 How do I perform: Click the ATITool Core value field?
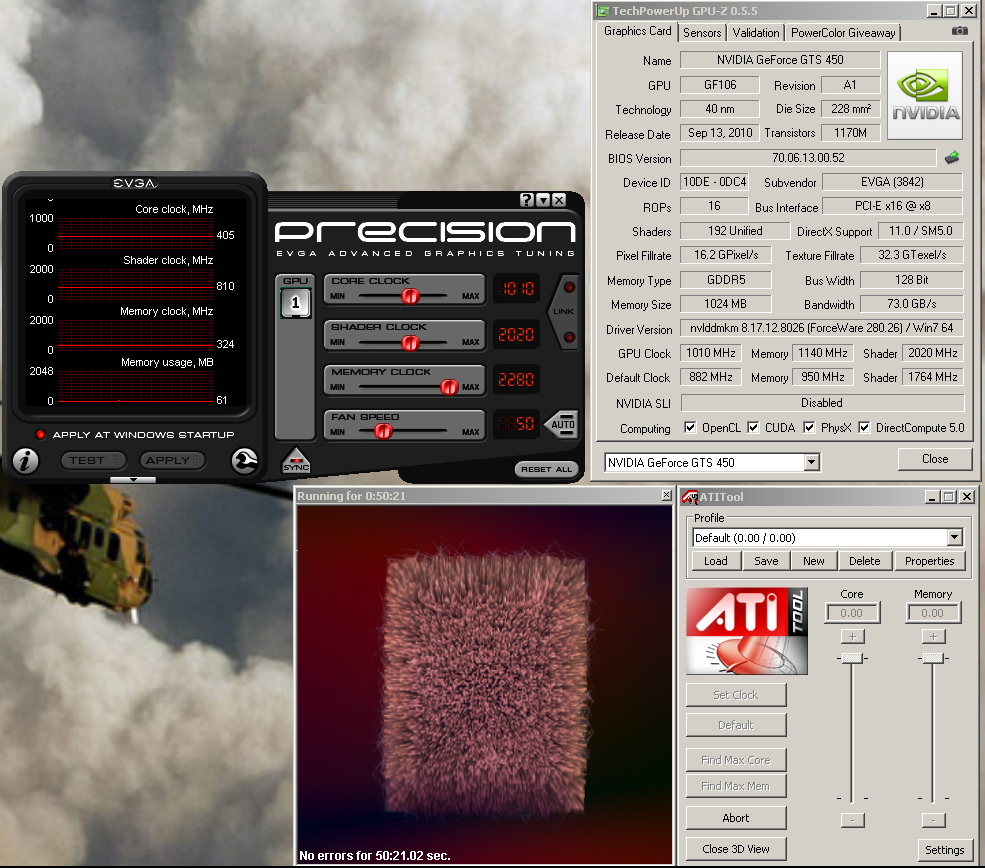[x=852, y=613]
